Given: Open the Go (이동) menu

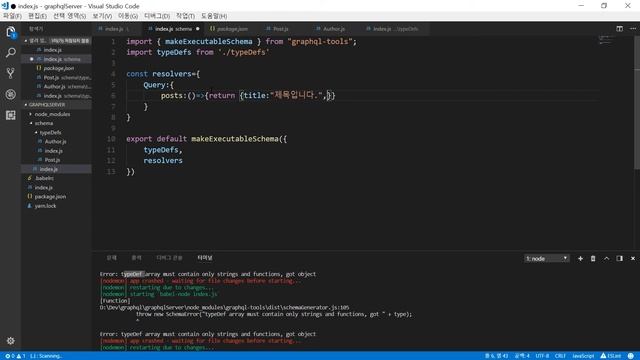Looking at the screenshot, I should tap(128, 16).
